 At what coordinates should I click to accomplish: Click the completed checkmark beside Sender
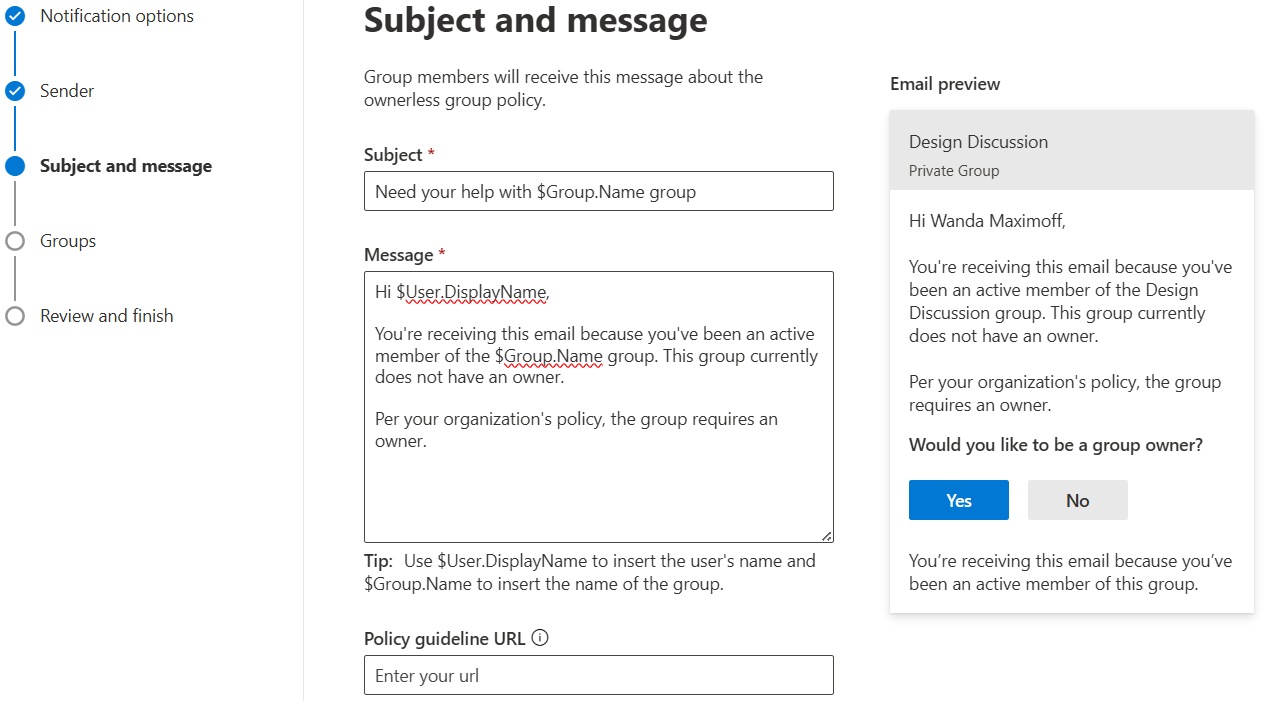(x=15, y=90)
